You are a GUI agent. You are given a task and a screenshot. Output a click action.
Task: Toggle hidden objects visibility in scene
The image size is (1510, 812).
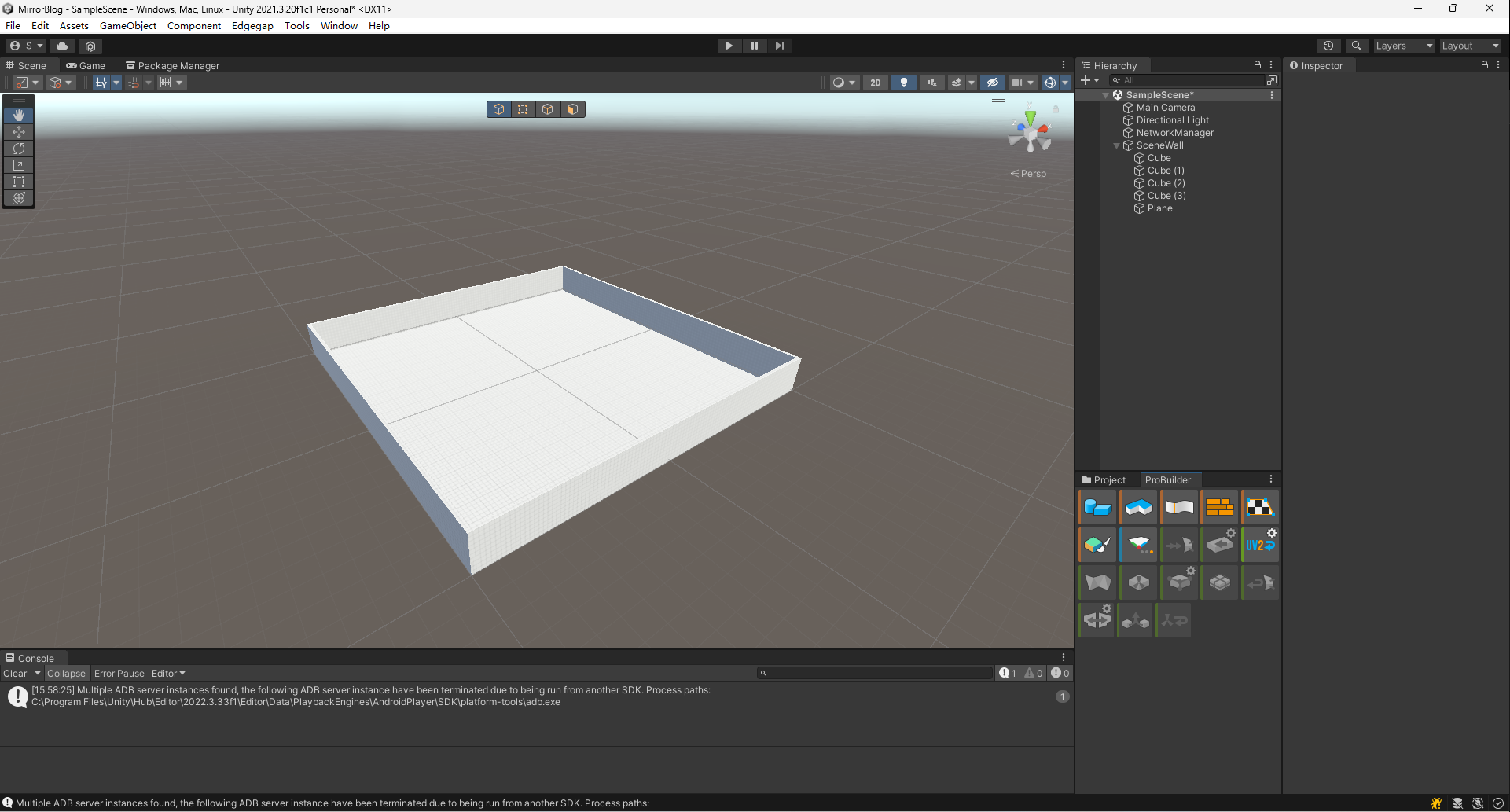point(993,83)
